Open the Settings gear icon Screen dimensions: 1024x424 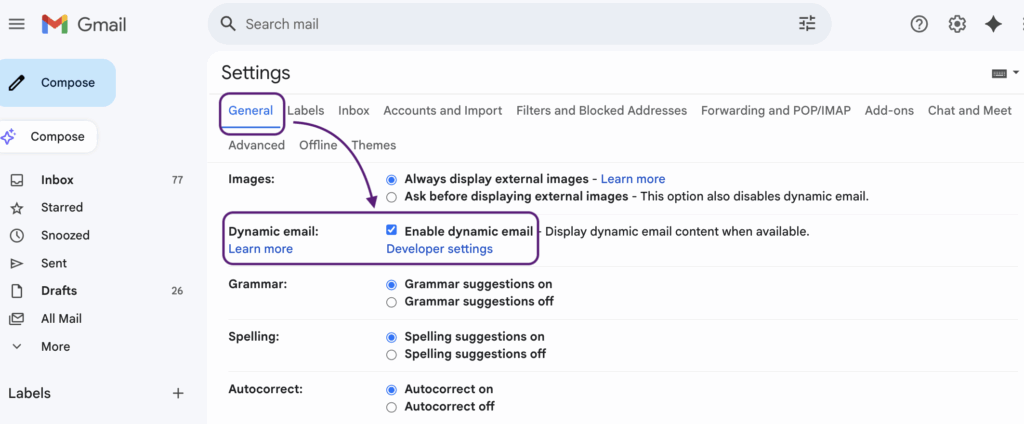tap(957, 24)
